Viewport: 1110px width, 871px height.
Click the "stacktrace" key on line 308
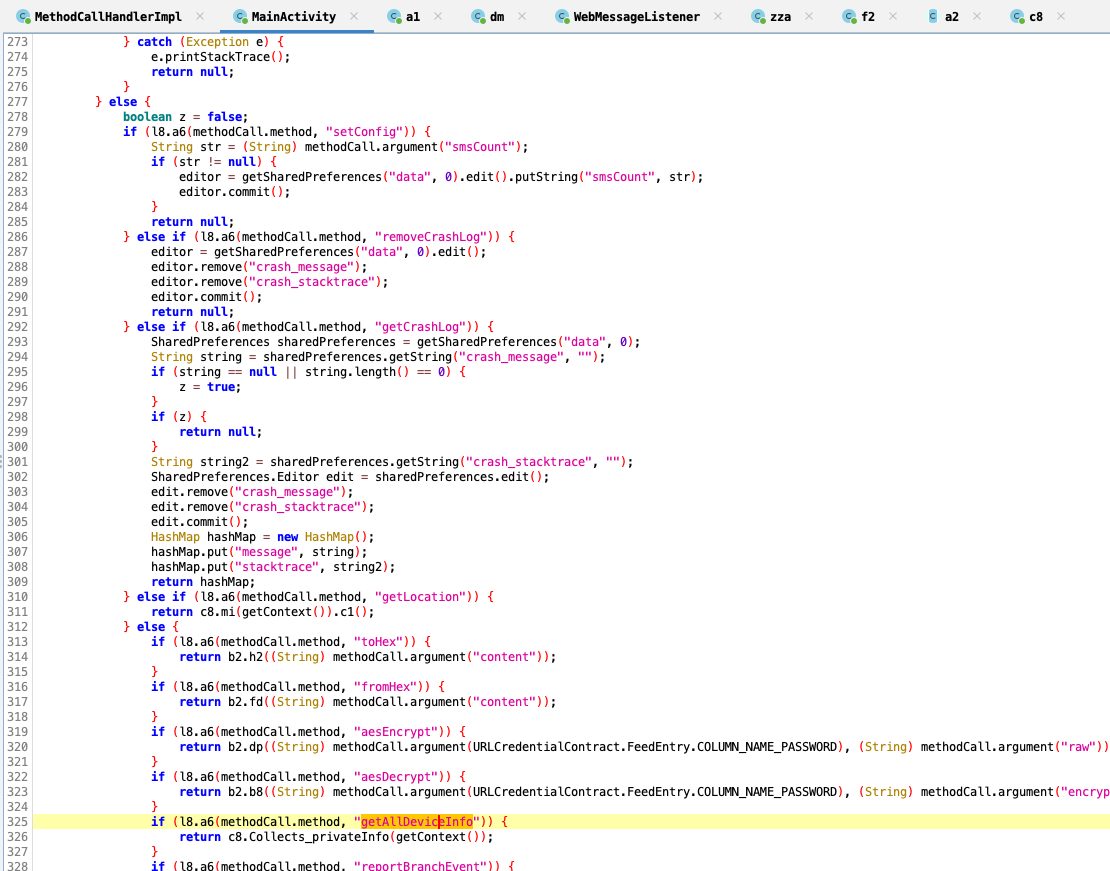point(277,567)
